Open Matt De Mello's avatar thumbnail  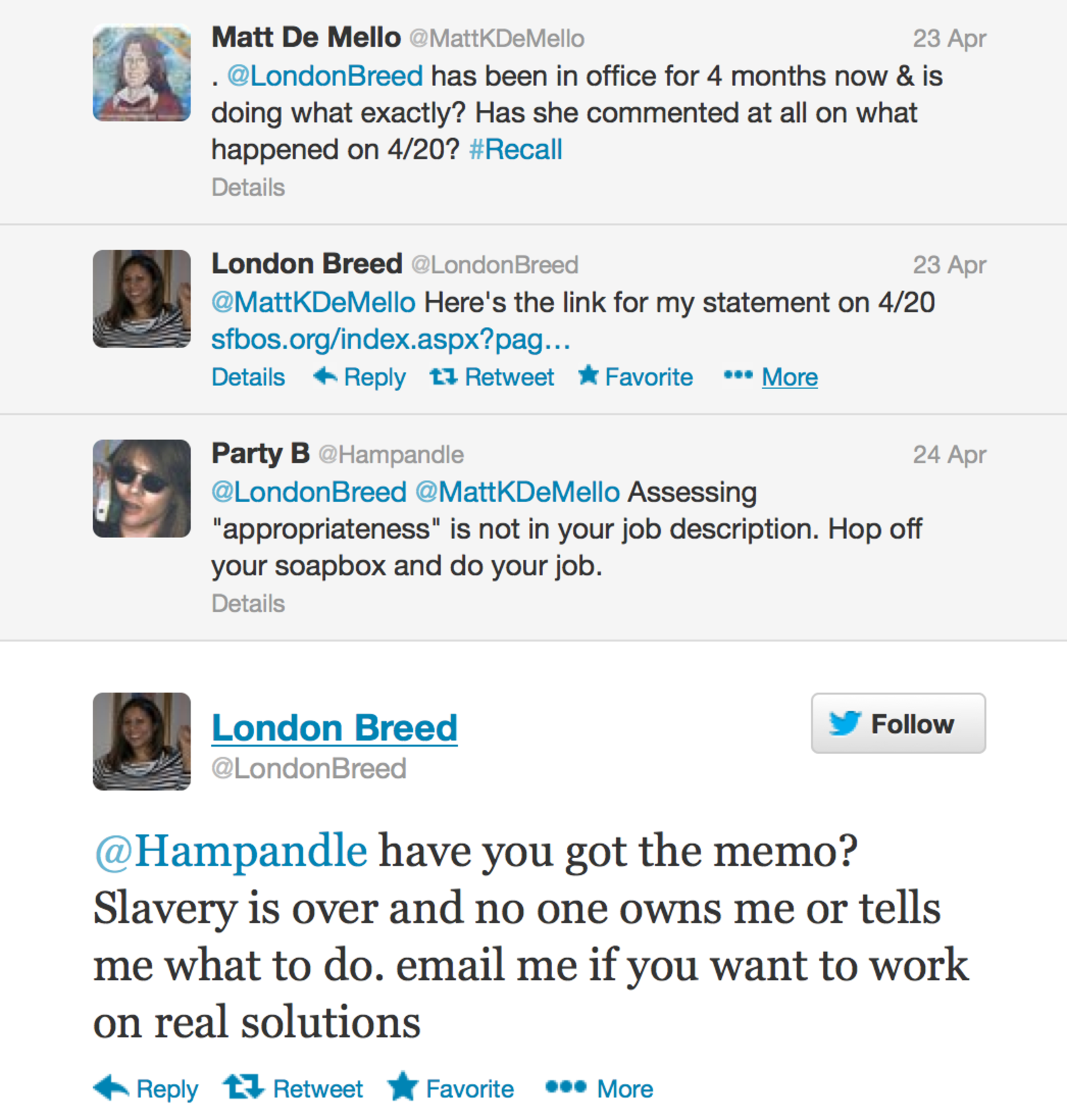pyautogui.click(x=141, y=73)
